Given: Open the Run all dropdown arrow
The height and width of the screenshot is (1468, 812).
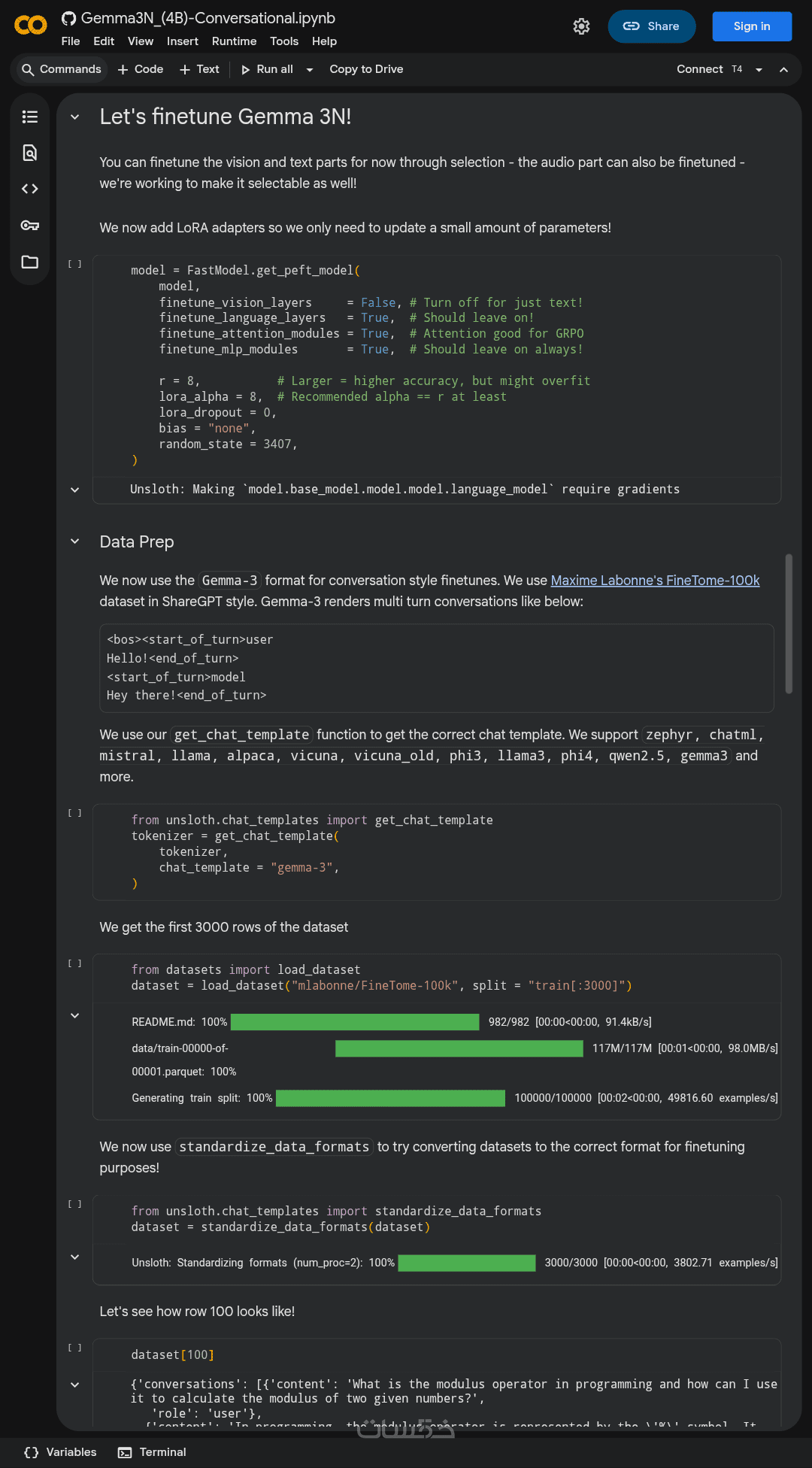Looking at the screenshot, I should [x=310, y=69].
